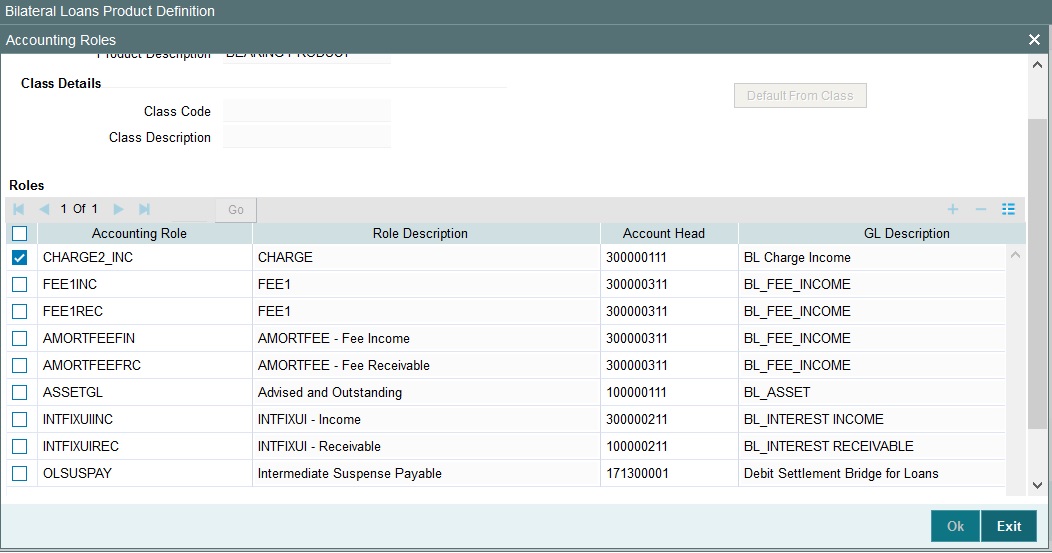Click the Accounting Role column header
The width and height of the screenshot is (1052, 553).
click(x=145, y=234)
